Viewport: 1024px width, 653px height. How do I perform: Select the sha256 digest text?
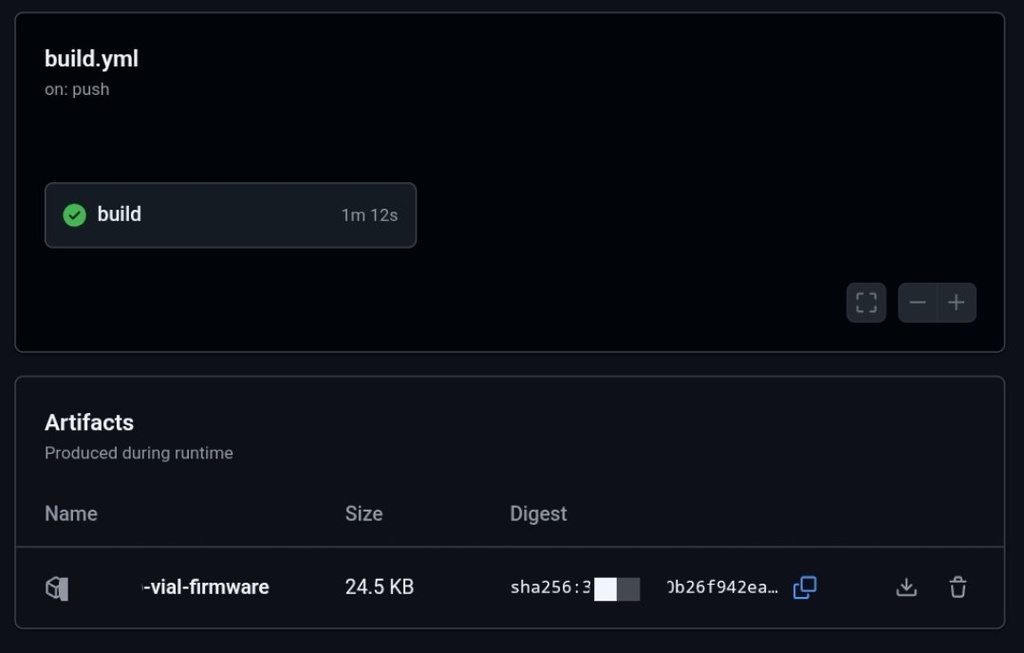(x=644, y=587)
